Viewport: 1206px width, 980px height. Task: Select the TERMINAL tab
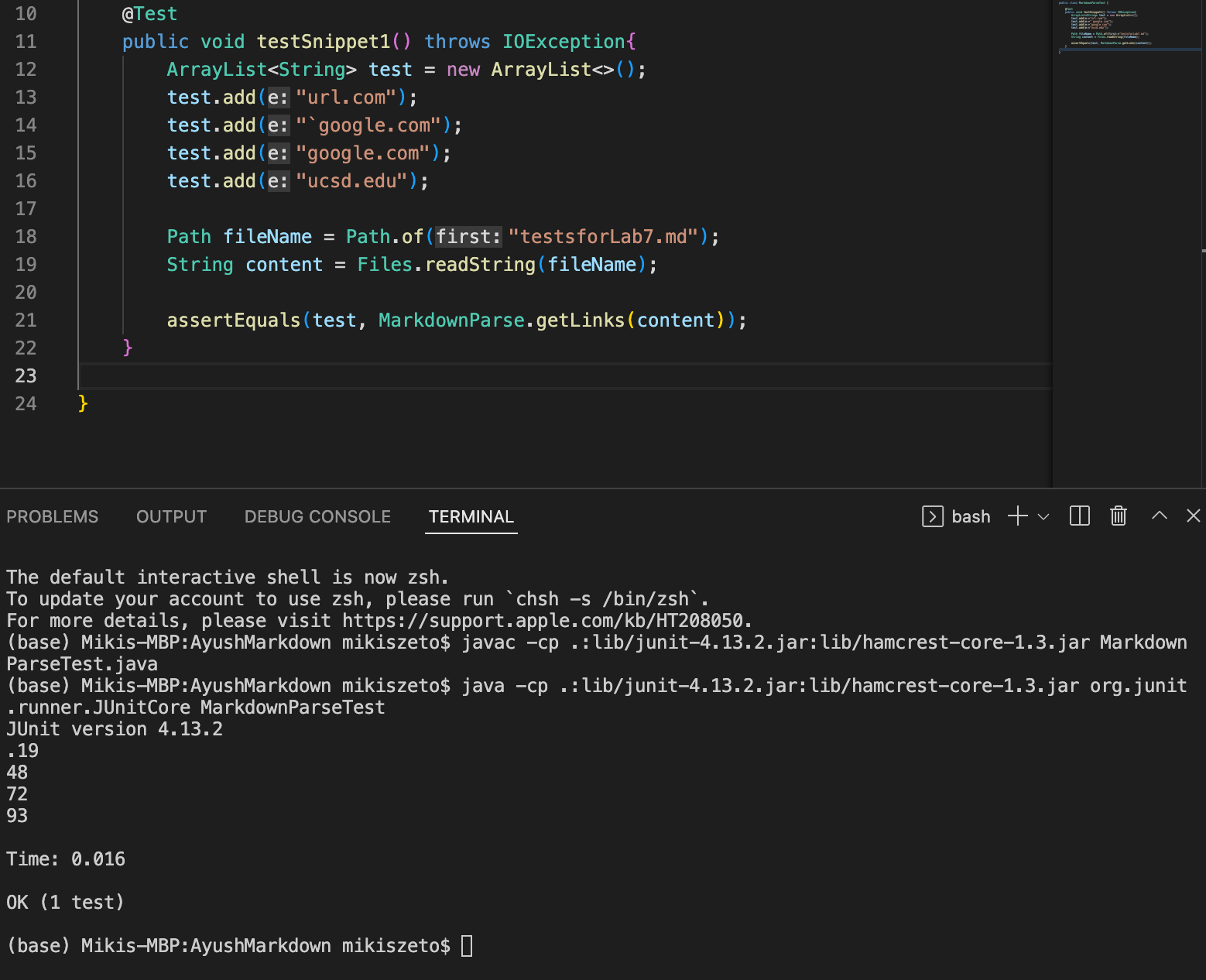click(471, 516)
